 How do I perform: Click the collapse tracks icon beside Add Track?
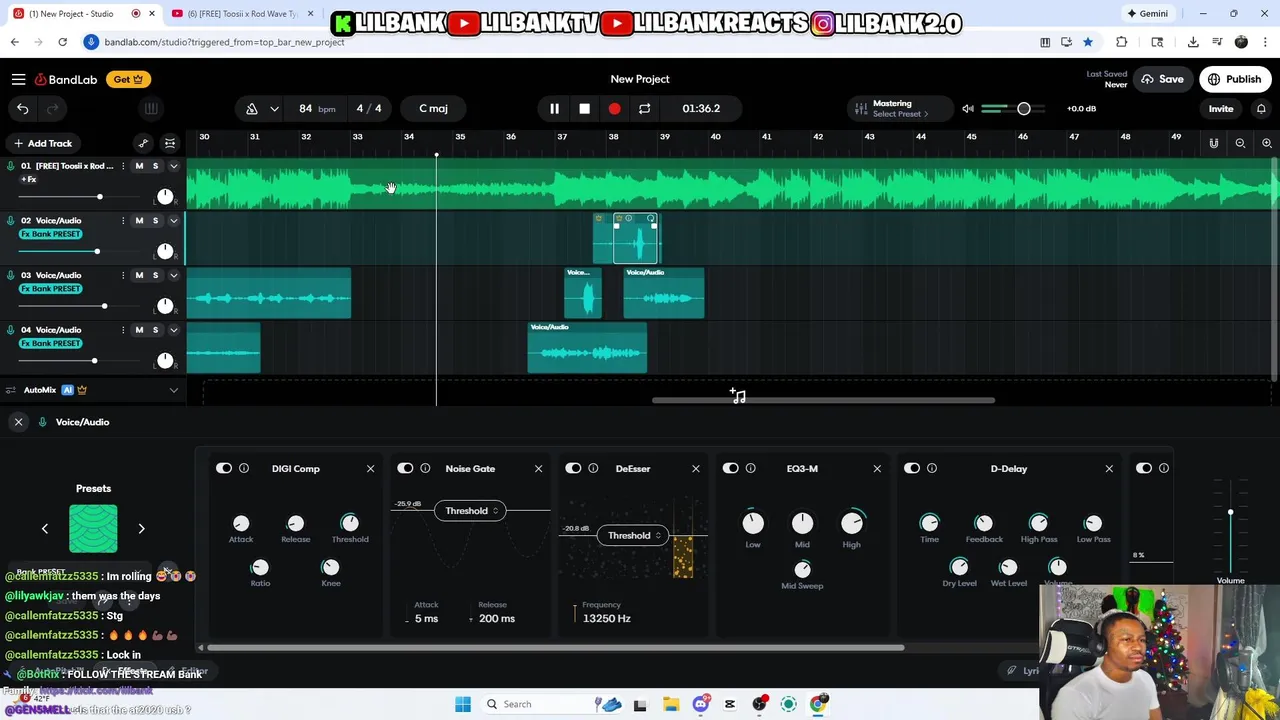pos(170,143)
